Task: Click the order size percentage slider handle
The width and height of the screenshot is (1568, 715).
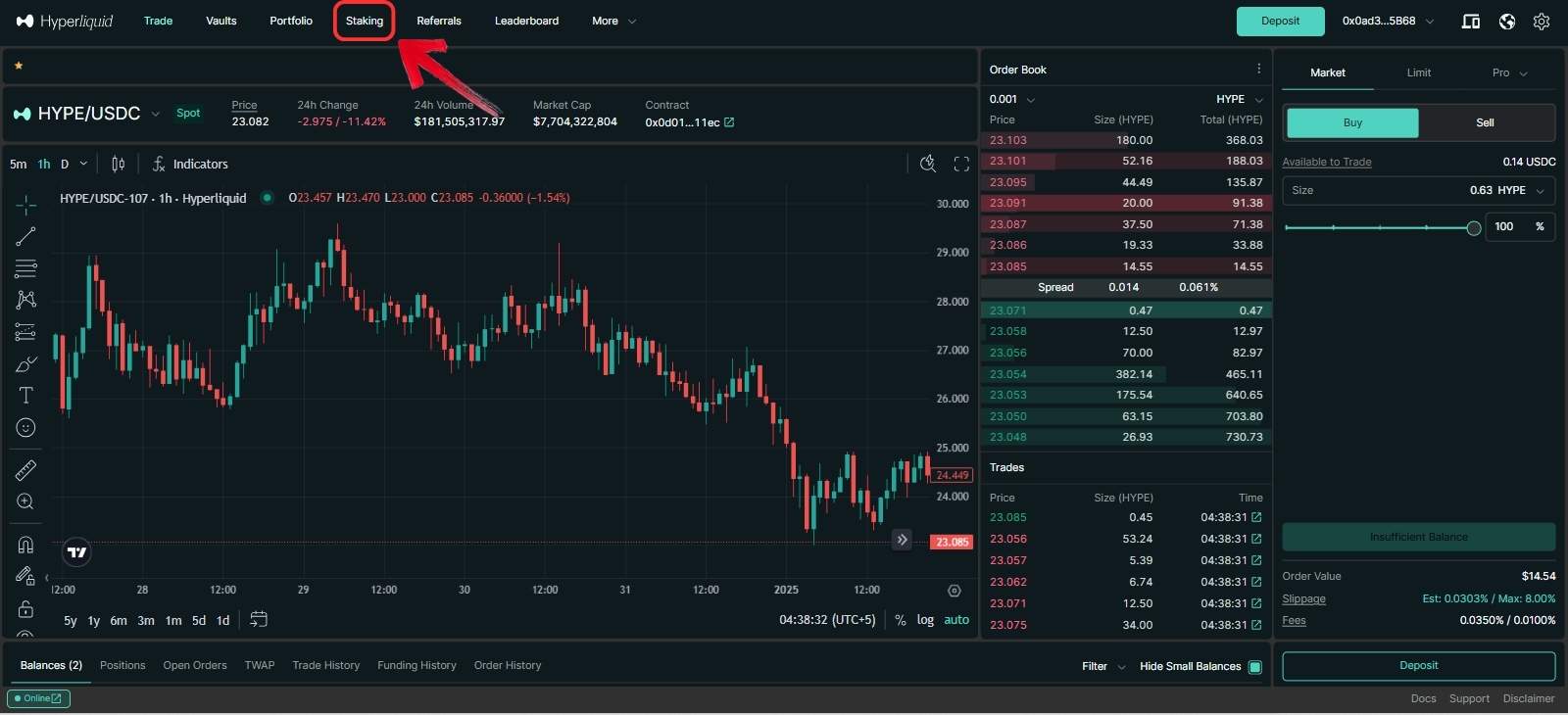Action: (1473, 227)
